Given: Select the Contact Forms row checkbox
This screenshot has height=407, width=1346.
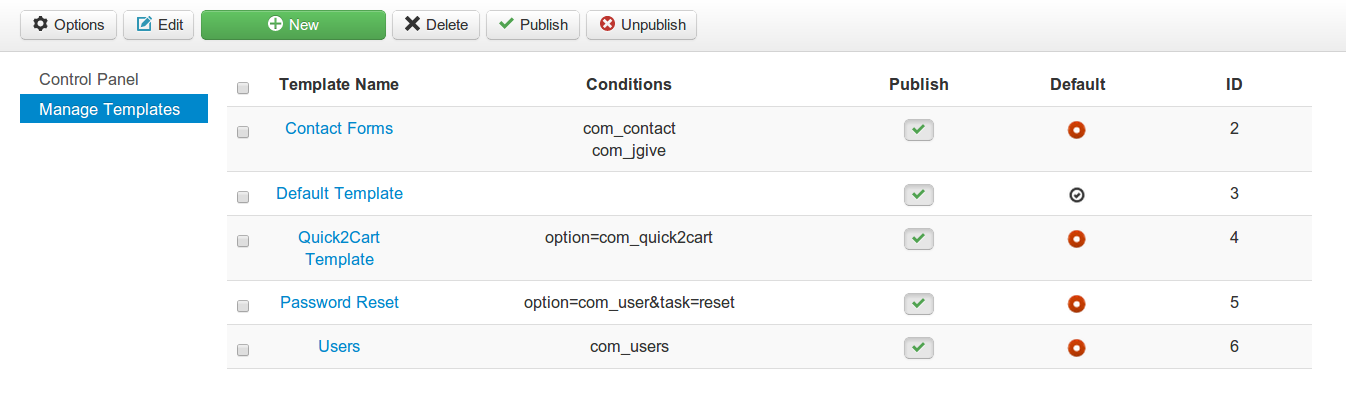Looking at the screenshot, I should 243,132.
